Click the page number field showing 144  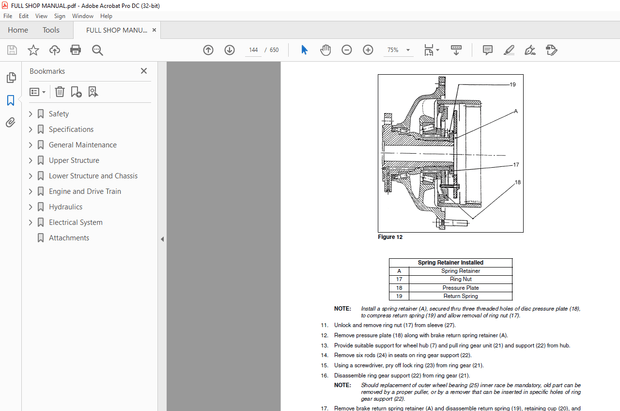(253, 50)
